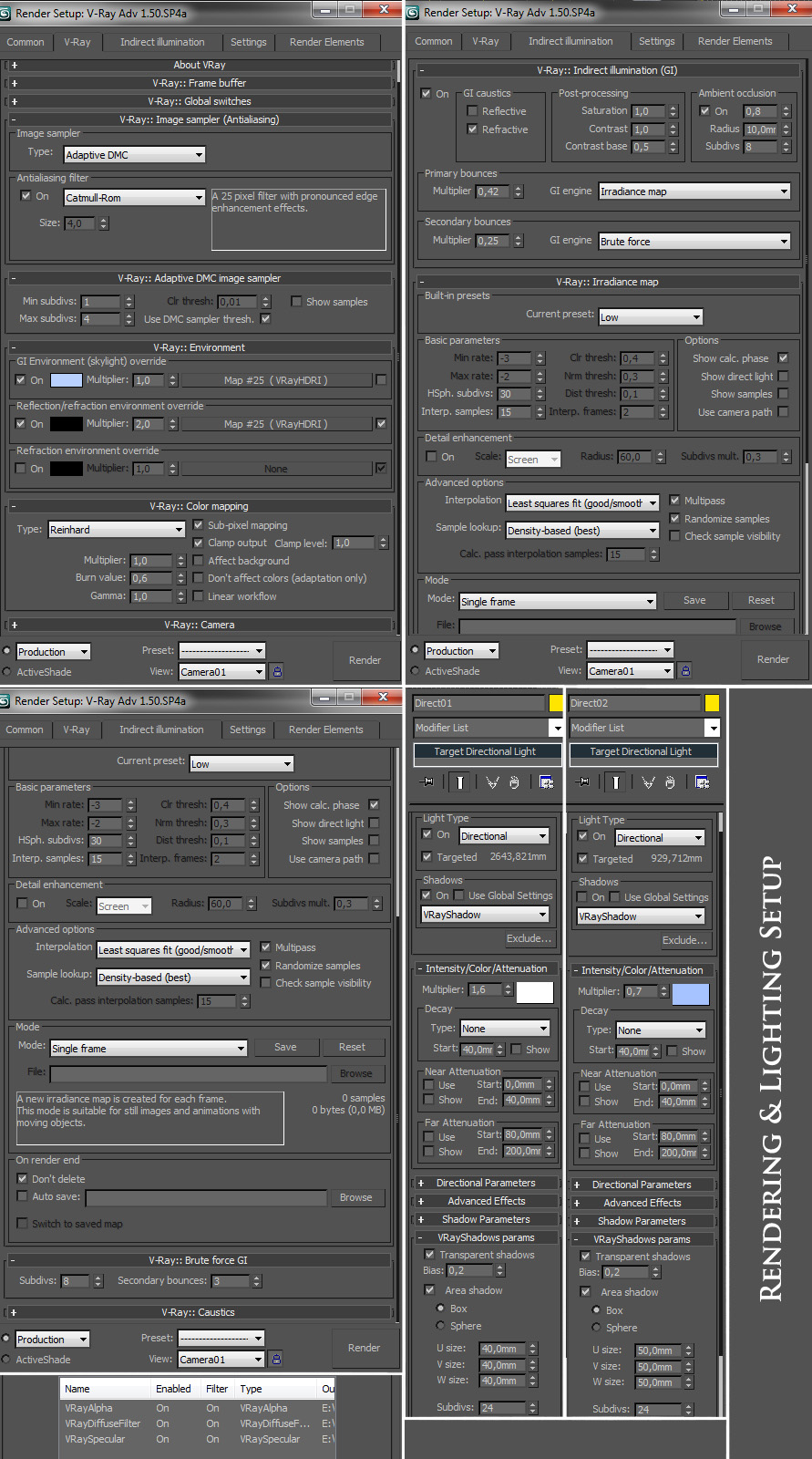Viewport: 812px width, 1459px height.
Task: Enable Switch to saved map checkbox
Action: tap(23, 1224)
